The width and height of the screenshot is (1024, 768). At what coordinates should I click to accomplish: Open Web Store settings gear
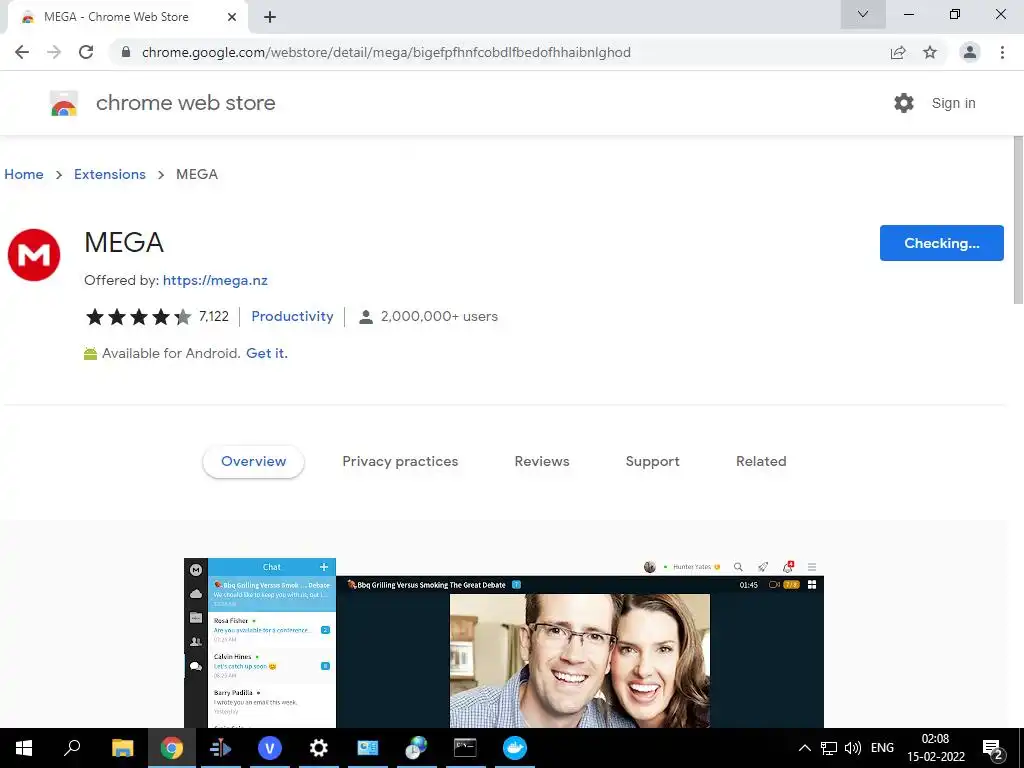904,103
